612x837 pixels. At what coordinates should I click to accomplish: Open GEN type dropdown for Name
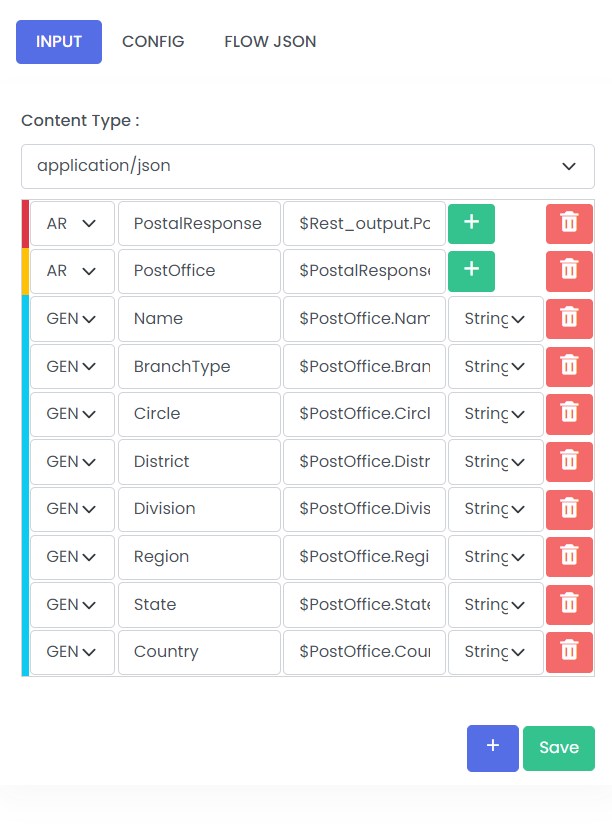[72, 319]
